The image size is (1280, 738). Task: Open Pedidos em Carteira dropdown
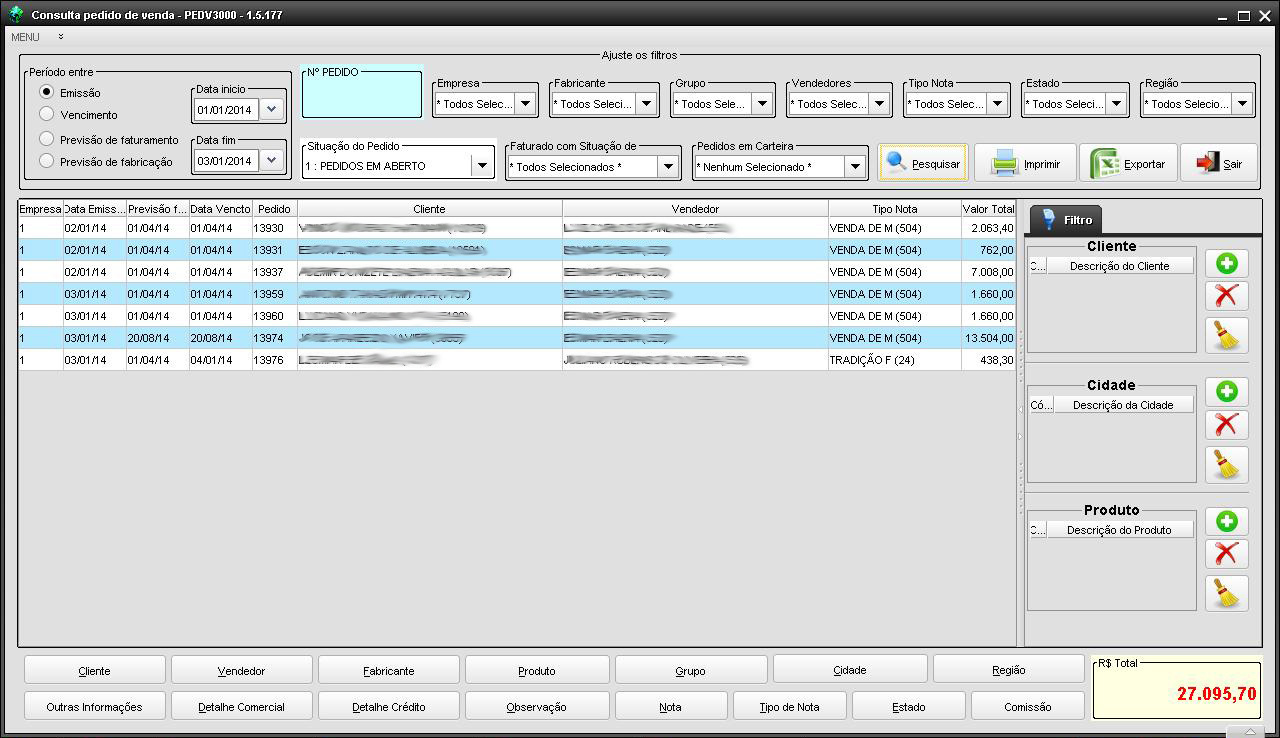(855, 166)
